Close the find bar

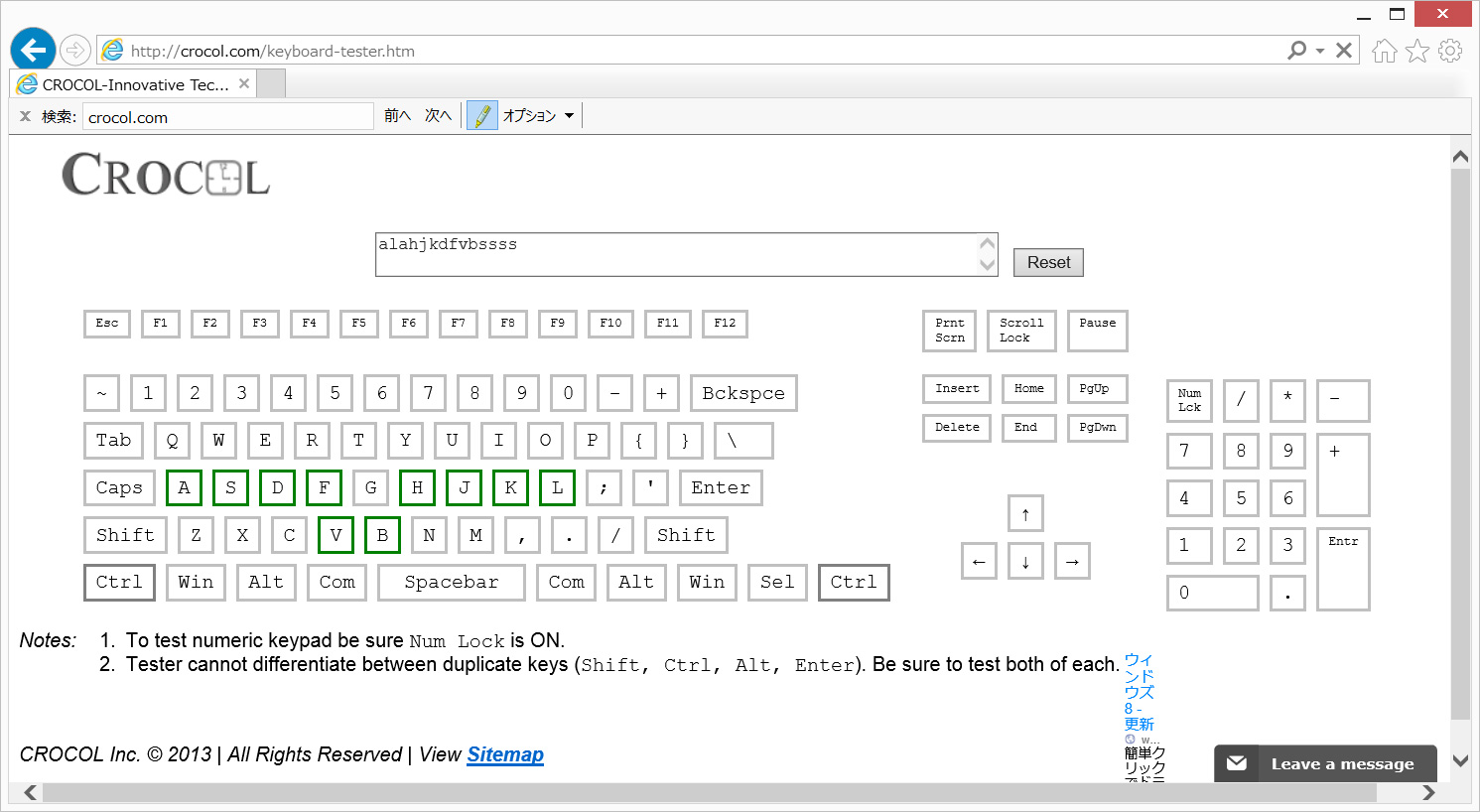coord(26,116)
